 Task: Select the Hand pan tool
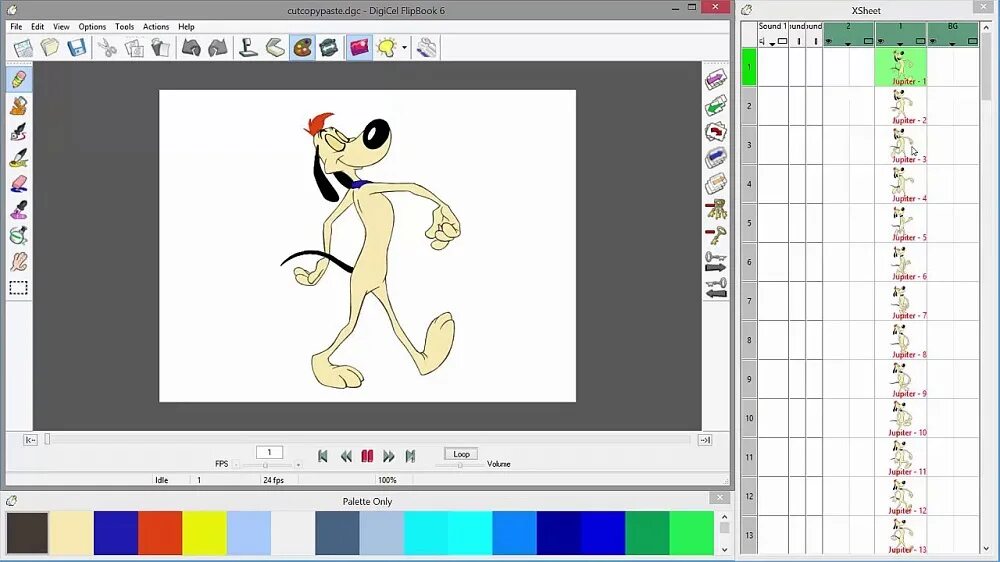[x=18, y=262]
